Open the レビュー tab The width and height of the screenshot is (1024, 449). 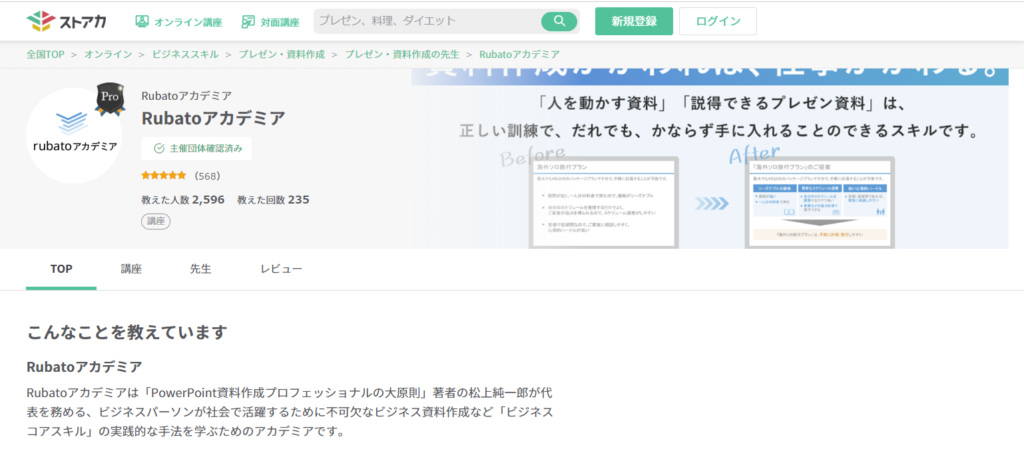pyautogui.click(x=281, y=269)
